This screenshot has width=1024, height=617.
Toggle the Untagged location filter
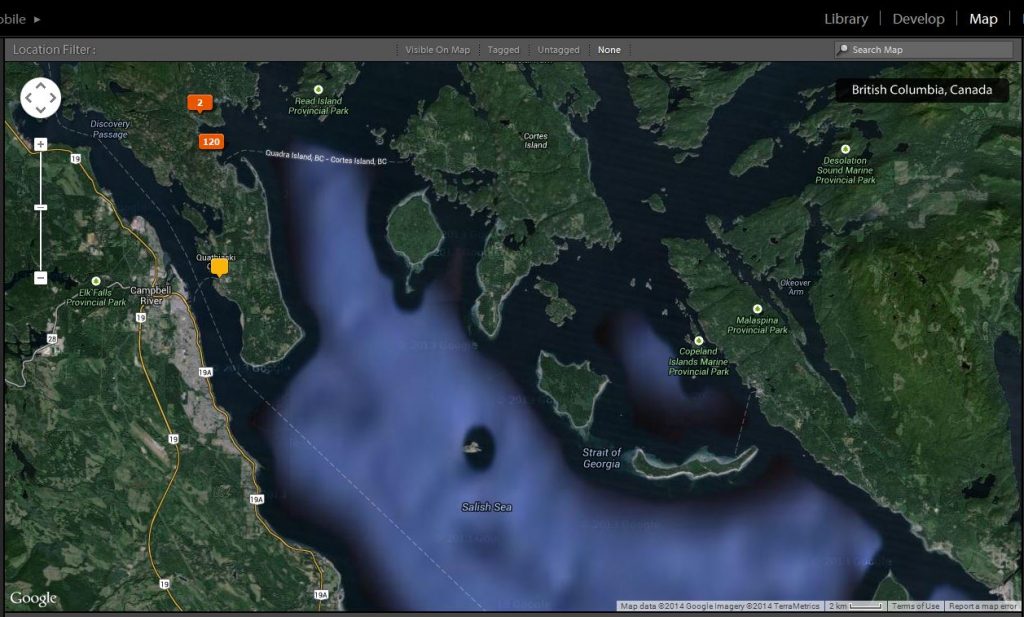tap(558, 50)
